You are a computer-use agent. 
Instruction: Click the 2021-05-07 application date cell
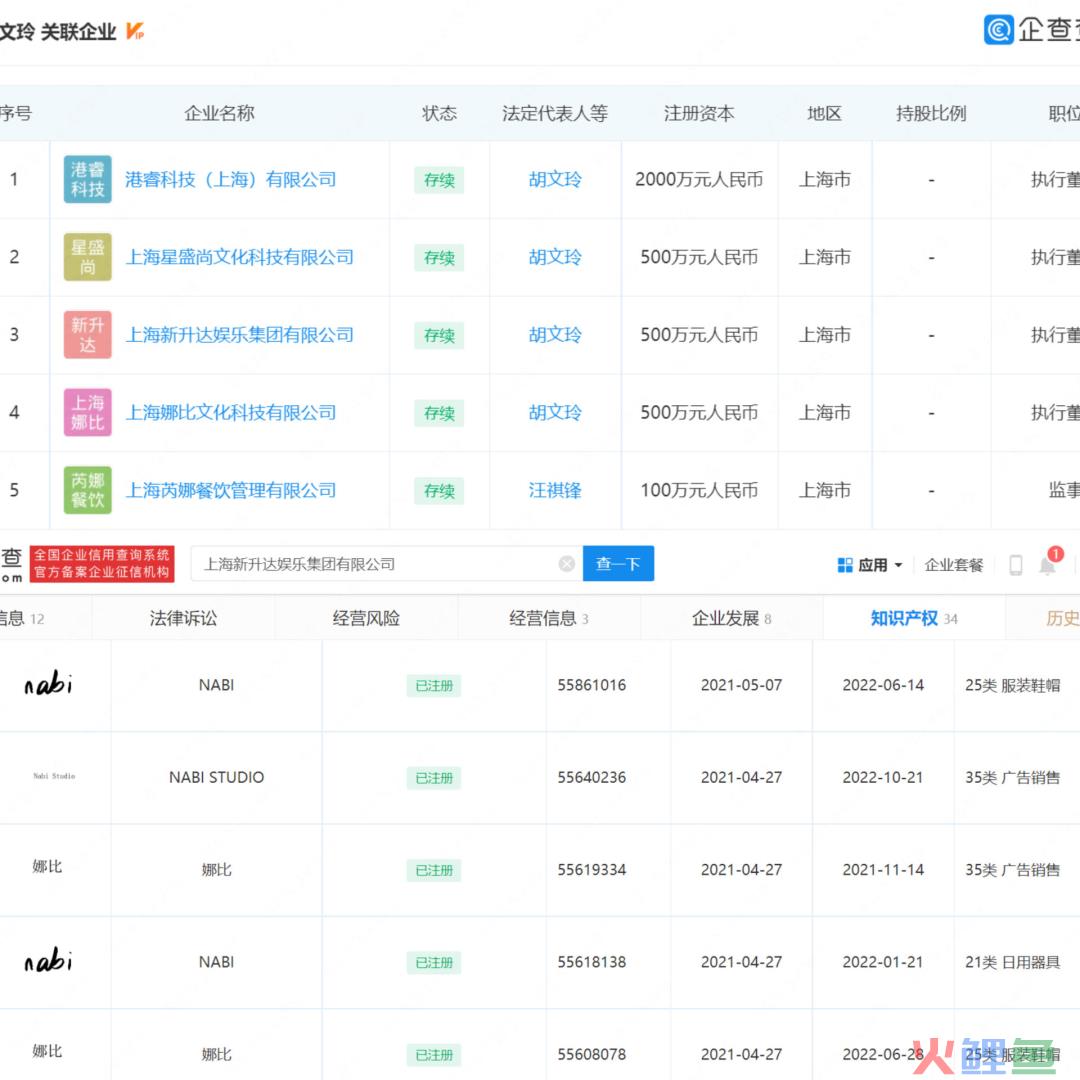coord(741,685)
